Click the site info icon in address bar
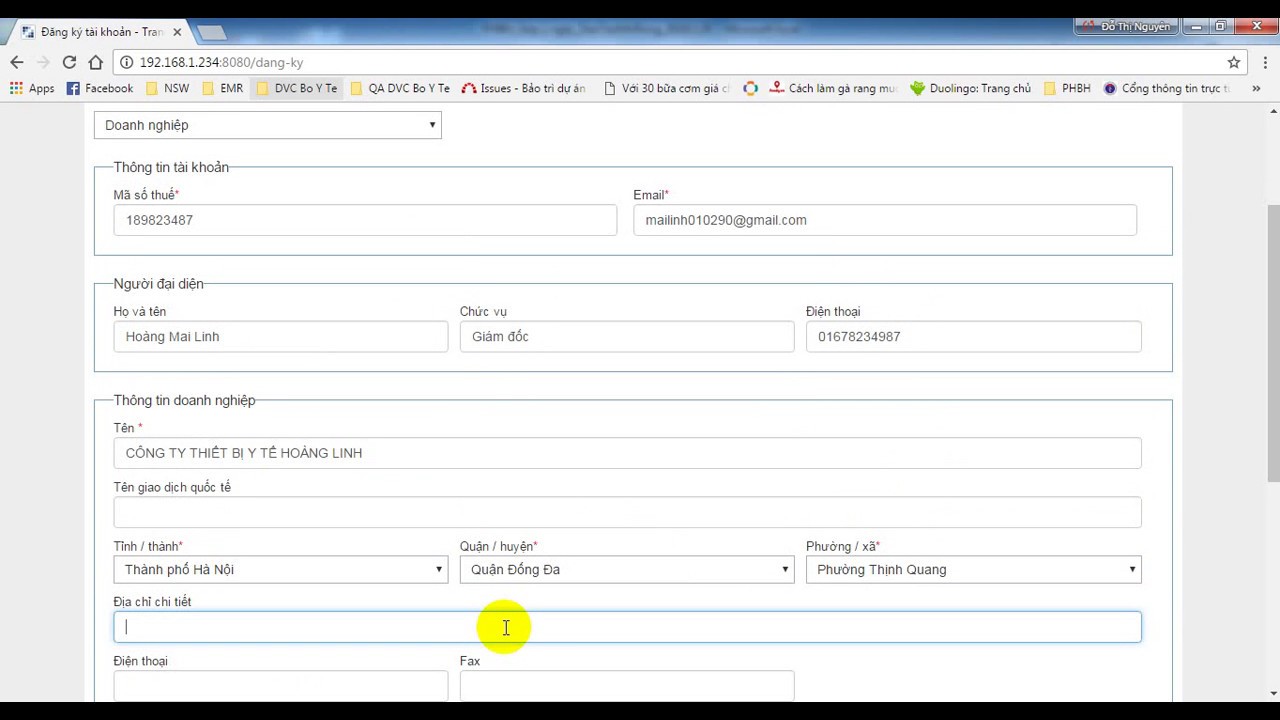Image resolution: width=1280 pixels, height=720 pixels. pos(127,62)
